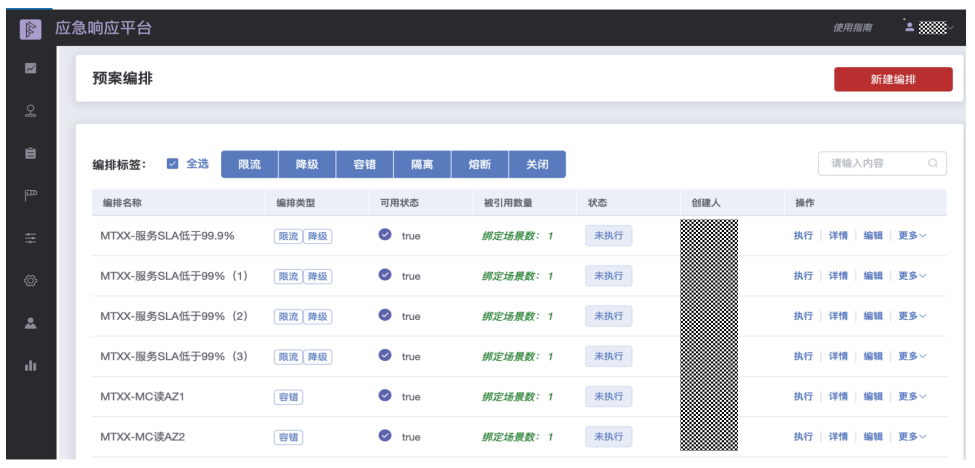Click 未执行 status in MTXX-MC读AZ2 row
This screenshot has height=468, width=975.
(x=609, y=437)
